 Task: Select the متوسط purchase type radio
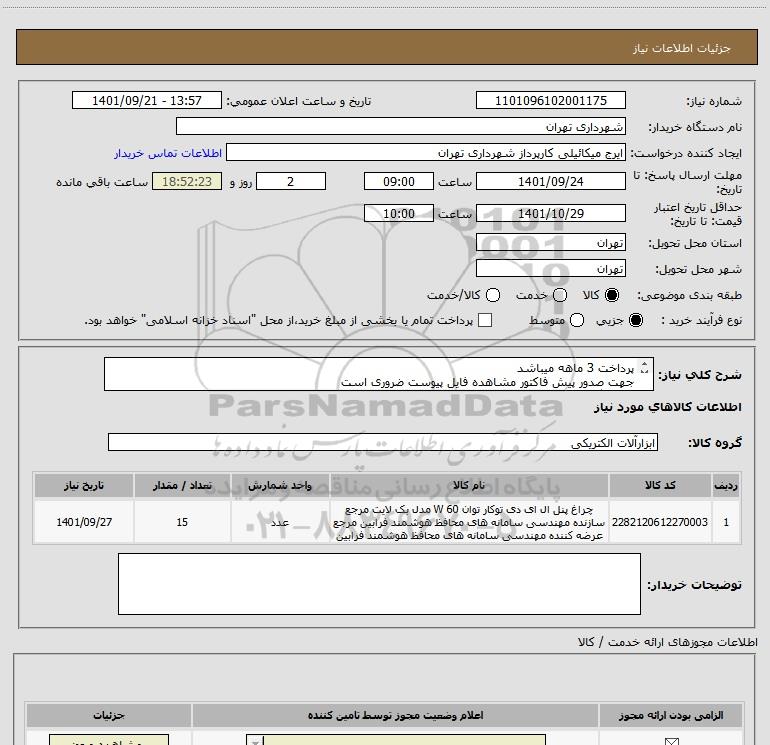pyautogui.click(x=577, y=320)
